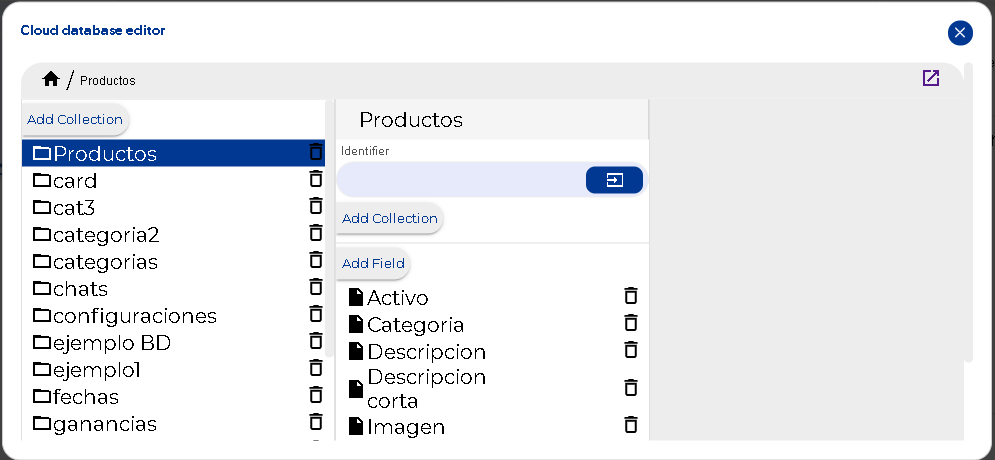The height and width of the screenshot is (460, 995).
Task: Delete the categorias collection
Action: (x=315, y=260)
